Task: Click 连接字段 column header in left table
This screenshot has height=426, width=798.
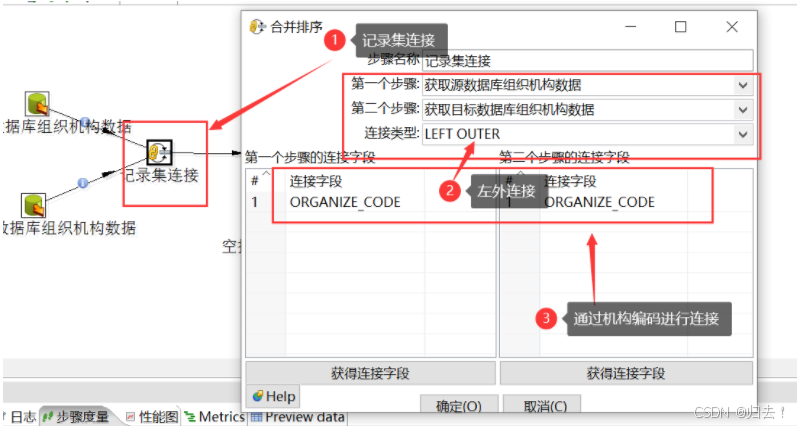Action: point(316,181)
